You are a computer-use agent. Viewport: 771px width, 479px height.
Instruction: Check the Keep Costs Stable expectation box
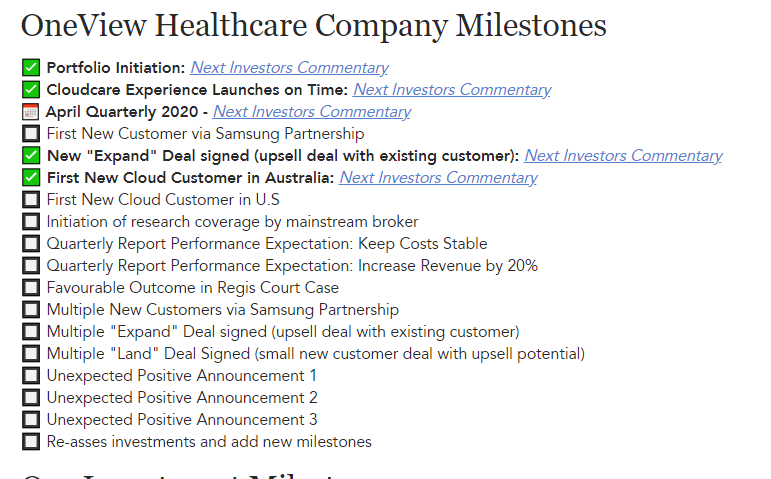tap(30, 243)
